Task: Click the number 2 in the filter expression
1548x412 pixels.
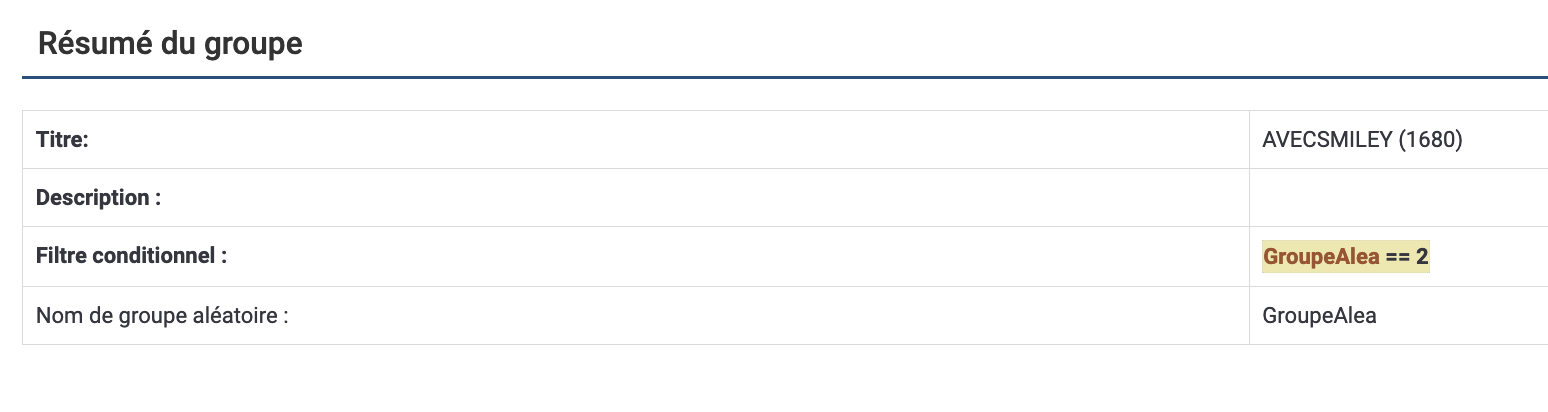Action: click(x=1422, y=257)
